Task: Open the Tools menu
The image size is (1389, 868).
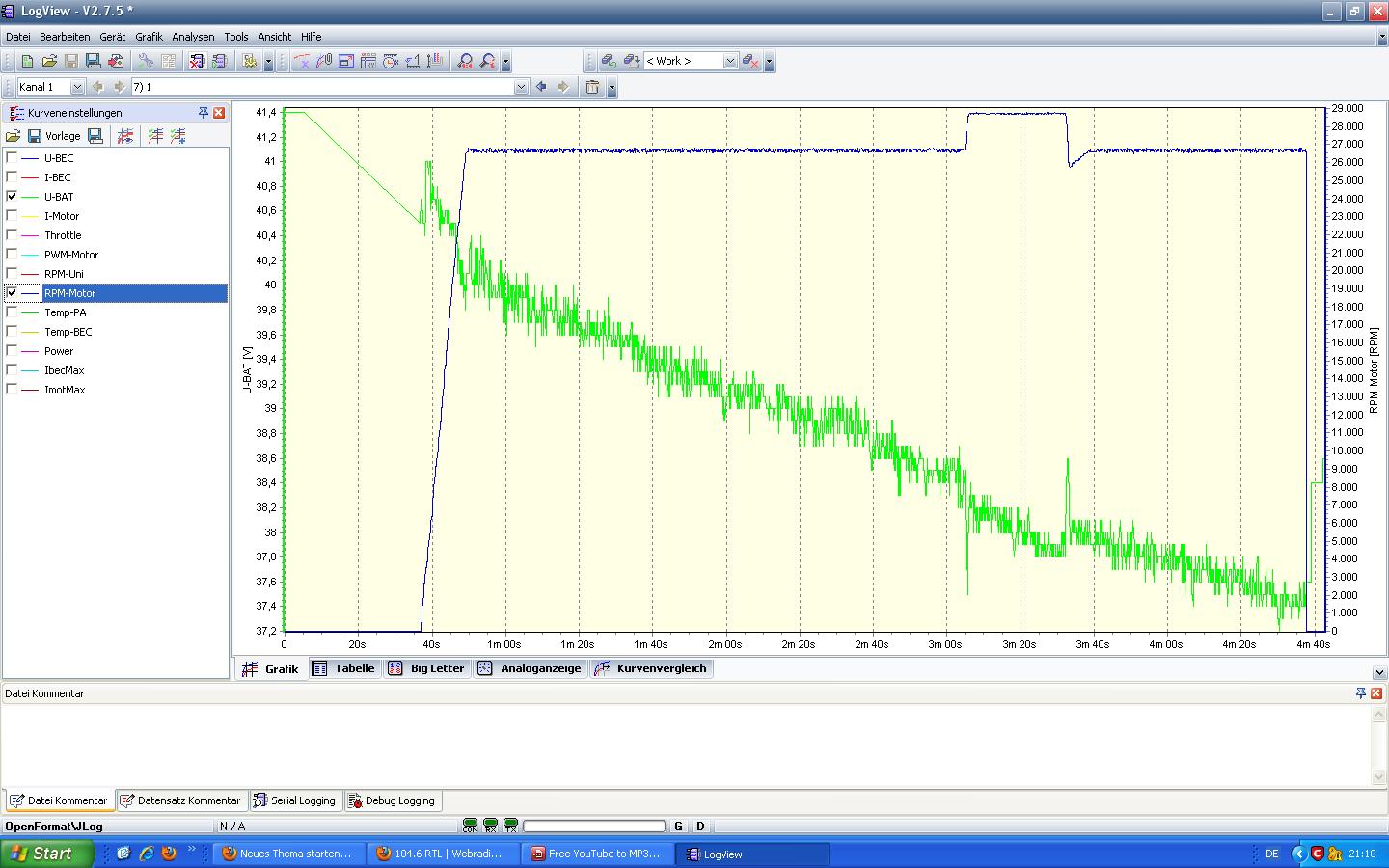Action: pos(236,37)
